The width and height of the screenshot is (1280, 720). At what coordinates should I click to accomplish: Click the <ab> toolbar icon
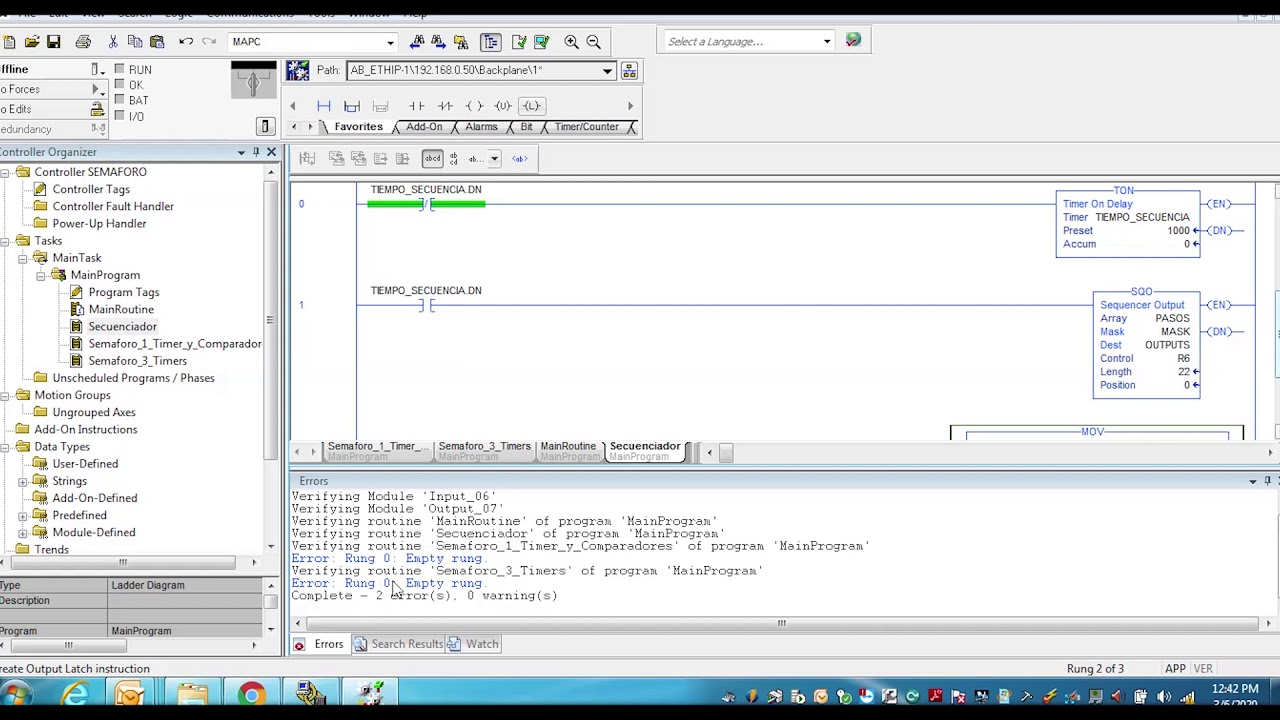520,159
